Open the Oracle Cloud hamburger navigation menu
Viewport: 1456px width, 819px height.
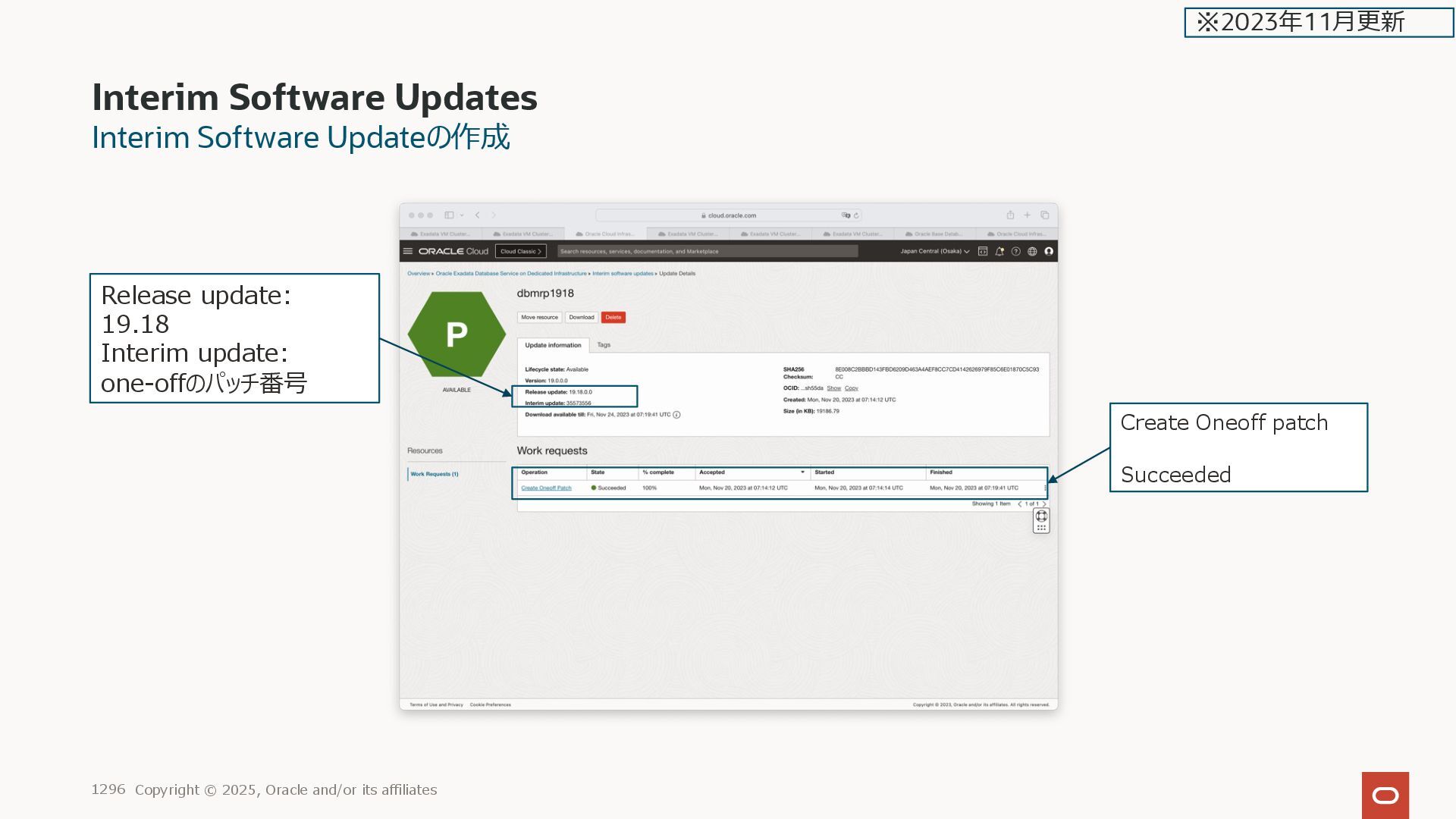pyautogui.click(x=408, y=251)
